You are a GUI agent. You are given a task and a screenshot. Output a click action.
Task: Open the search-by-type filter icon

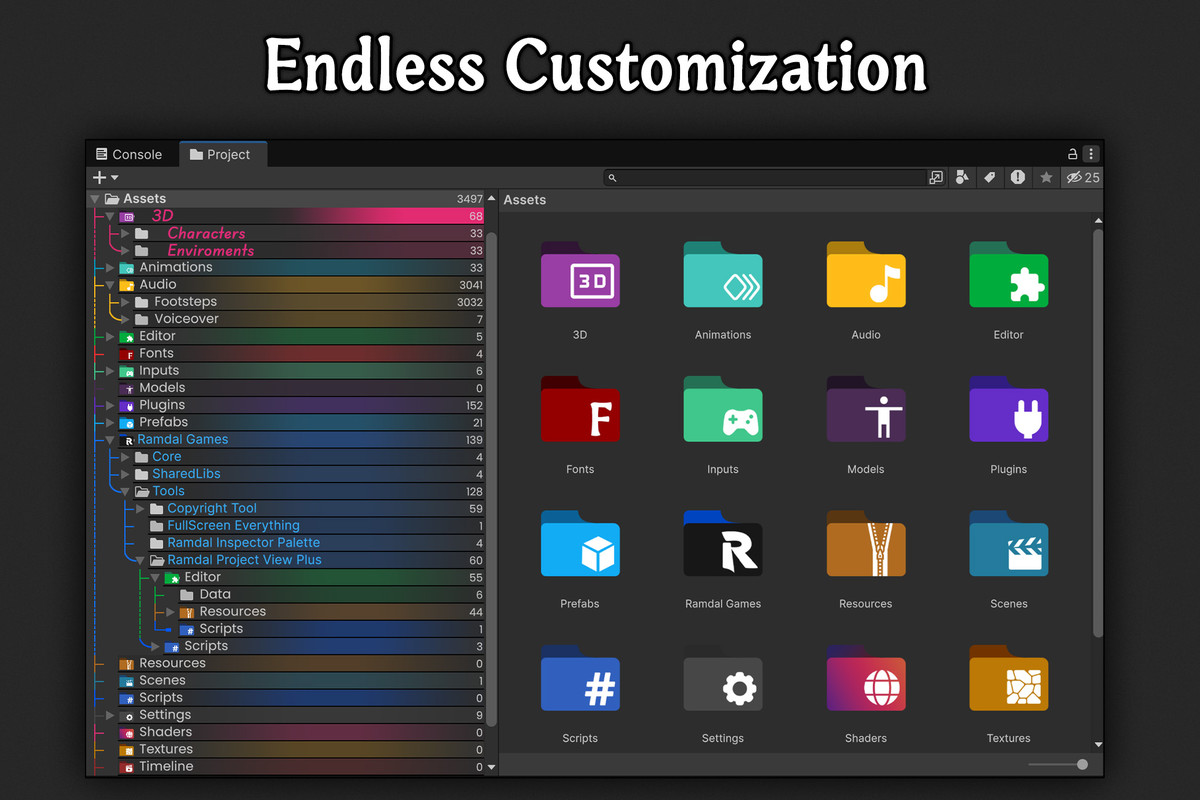[x=961, y=177]
